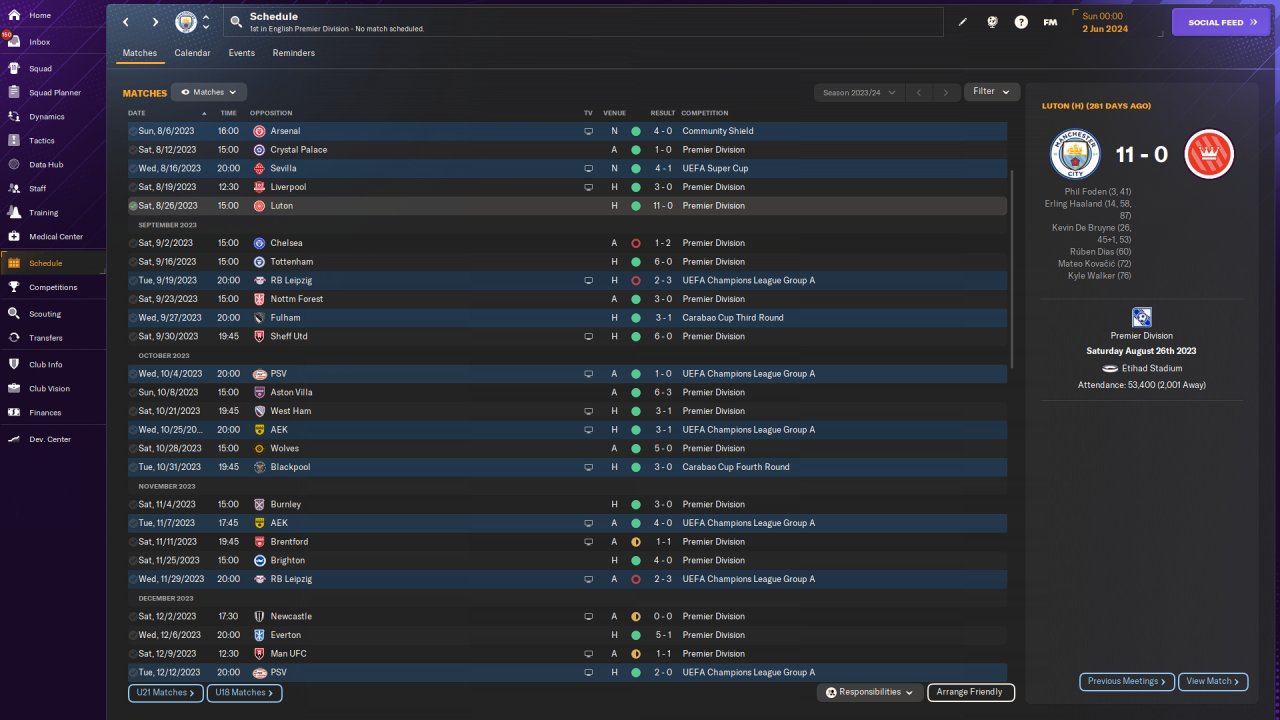Toggle selection circle for Nottm Forest row
1280x720 pixels.
[133, 299]
